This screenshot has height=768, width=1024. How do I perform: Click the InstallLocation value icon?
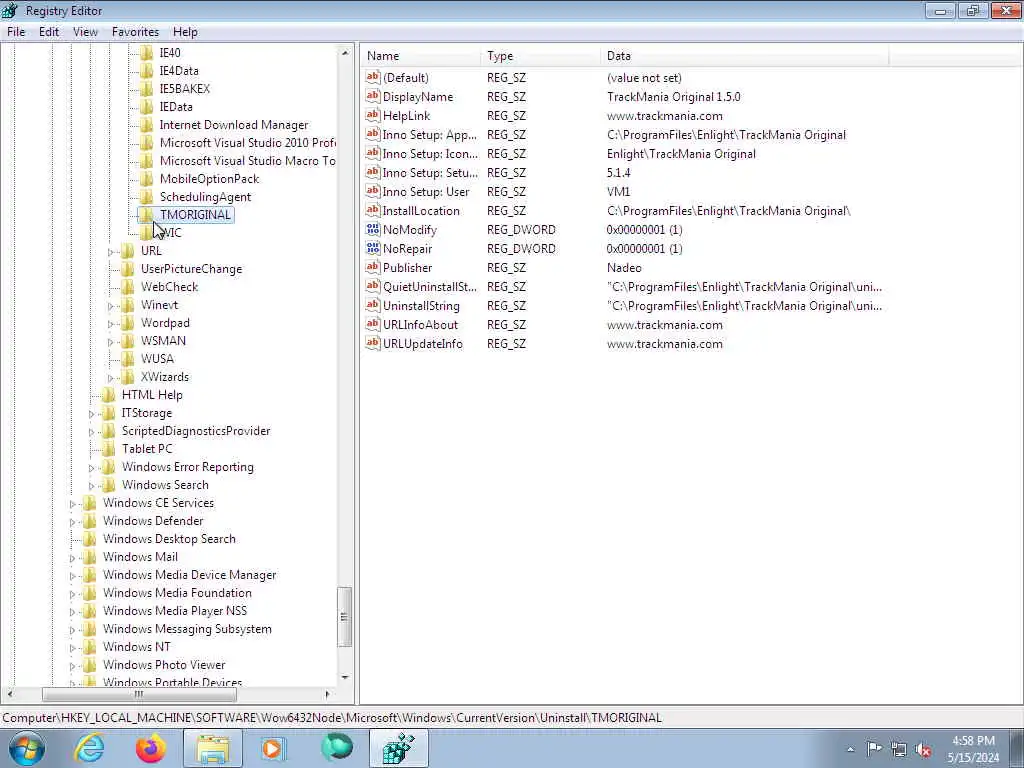point(373,210)
